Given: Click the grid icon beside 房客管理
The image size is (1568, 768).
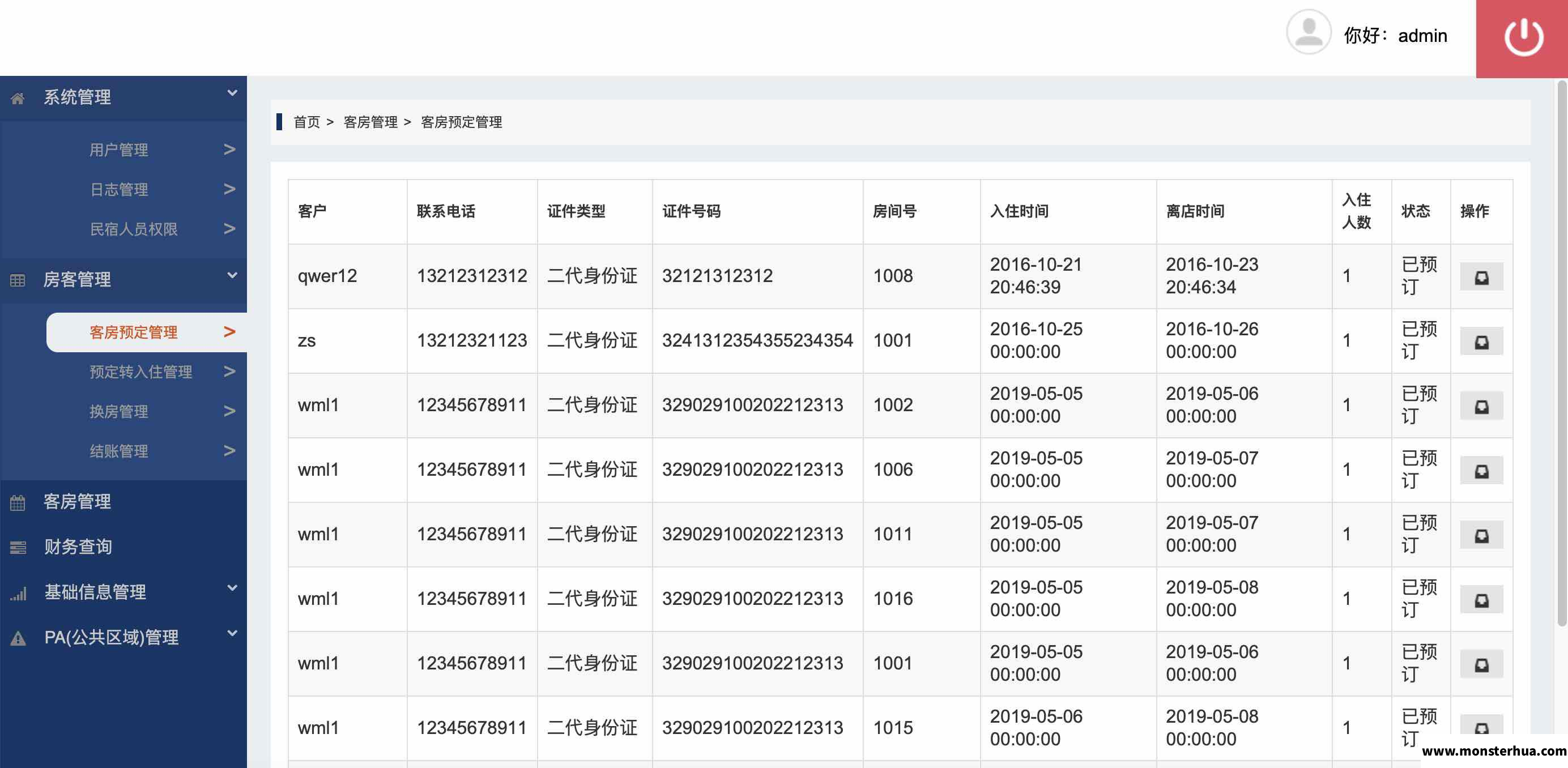Looking at the screenshot, I should click(18, 280).
